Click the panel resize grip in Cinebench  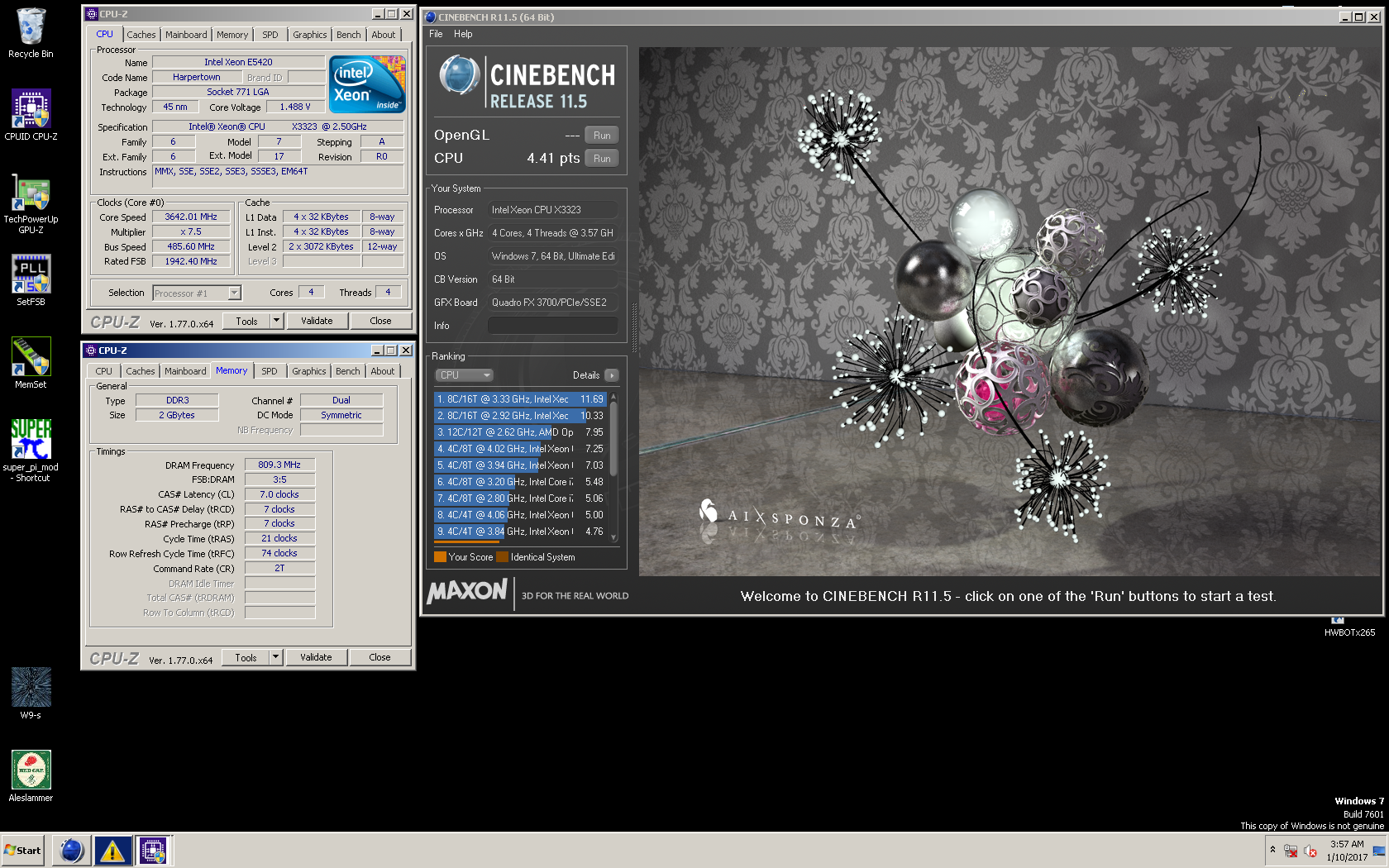pyautogui.click(x=634, y=329)
